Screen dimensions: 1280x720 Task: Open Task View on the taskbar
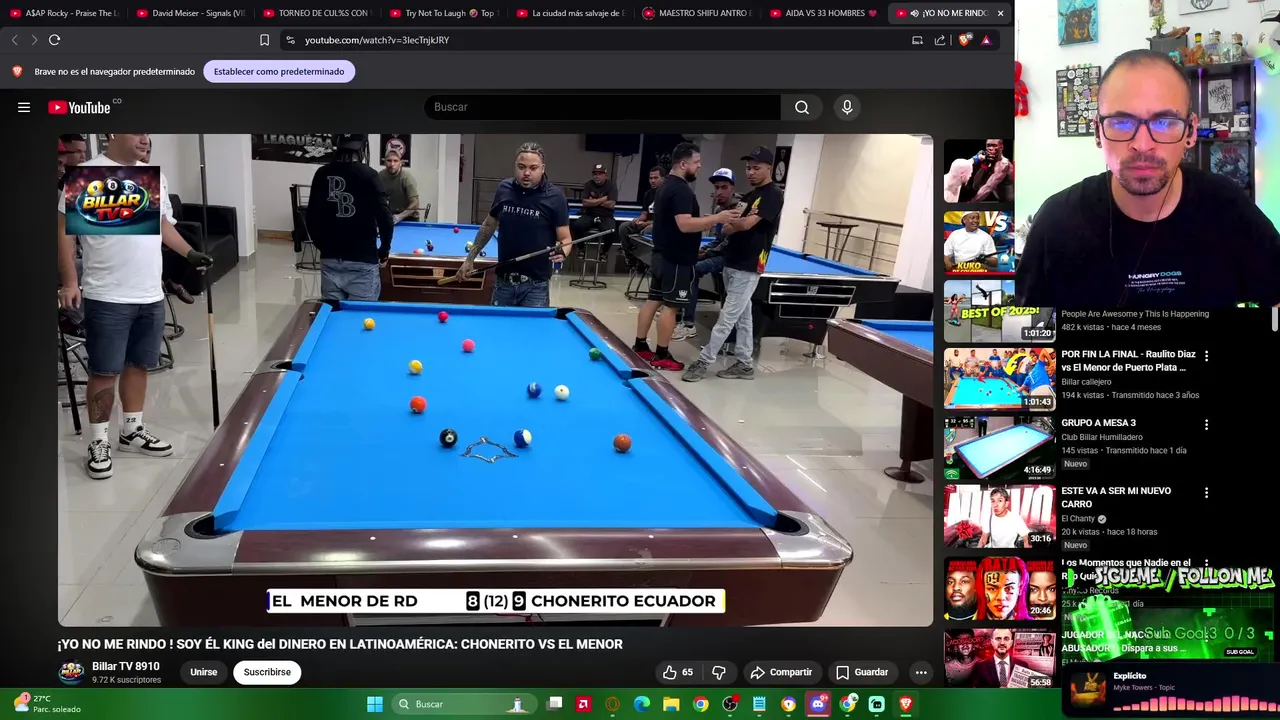tap(555, 704)
